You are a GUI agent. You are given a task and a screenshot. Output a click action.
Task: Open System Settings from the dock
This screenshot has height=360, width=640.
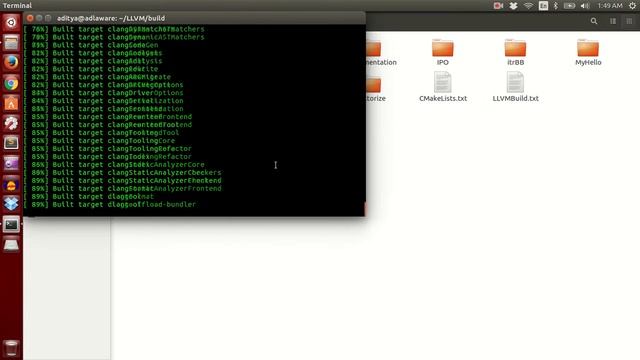click(11, 123)
